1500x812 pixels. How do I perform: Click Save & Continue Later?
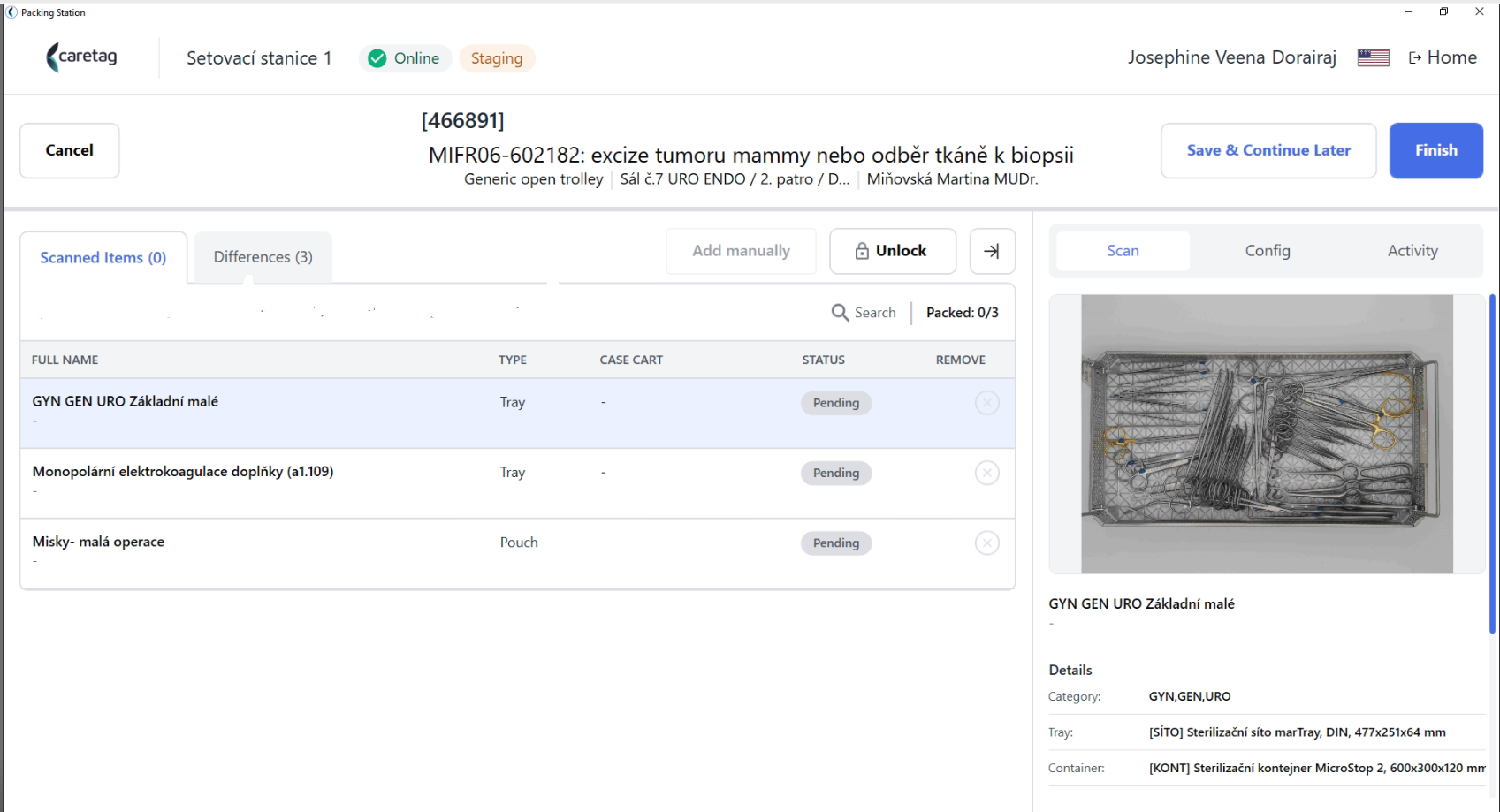click(1268, 150)
